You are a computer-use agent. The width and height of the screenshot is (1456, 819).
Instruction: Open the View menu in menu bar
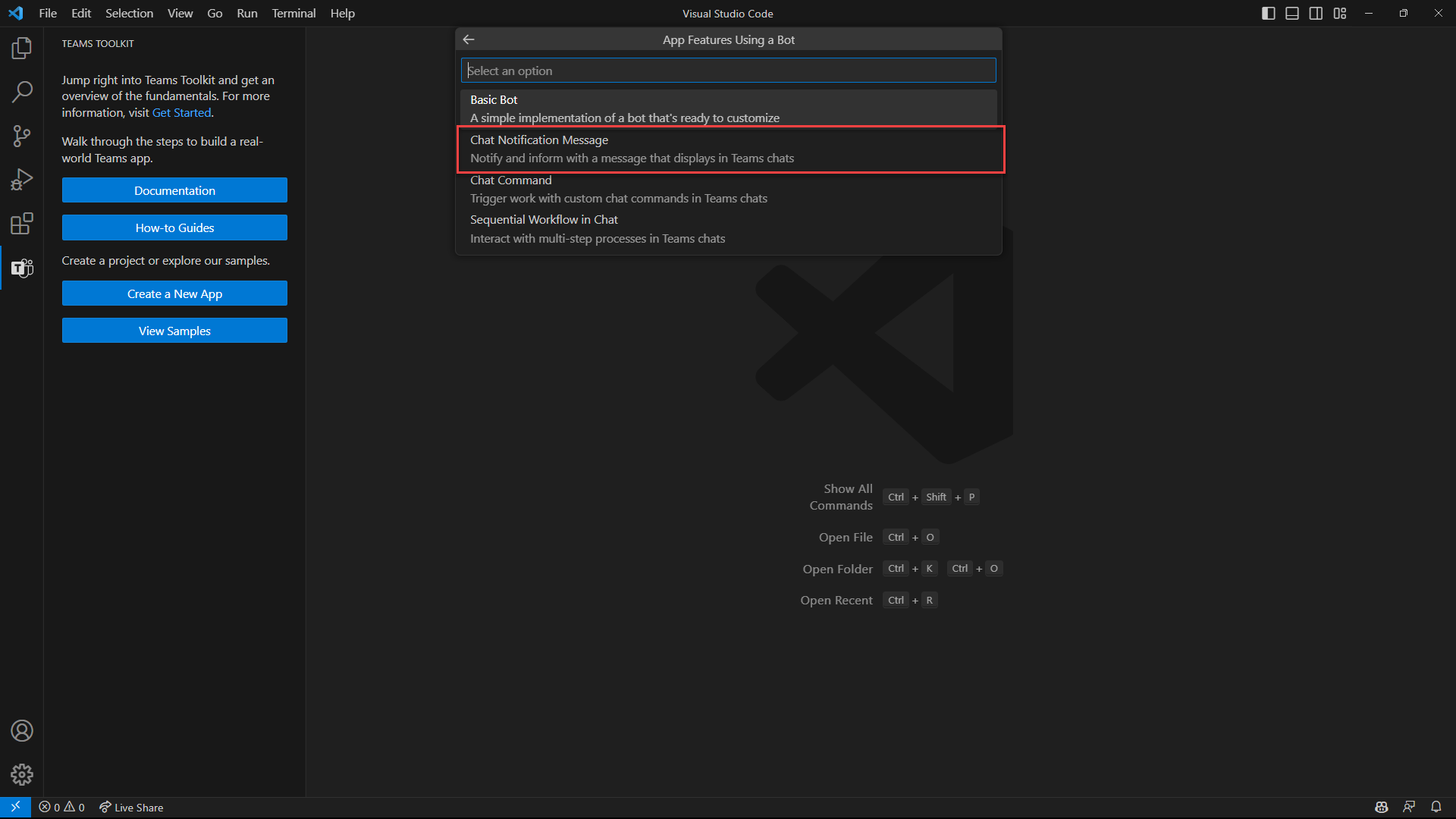coord(178,13)
